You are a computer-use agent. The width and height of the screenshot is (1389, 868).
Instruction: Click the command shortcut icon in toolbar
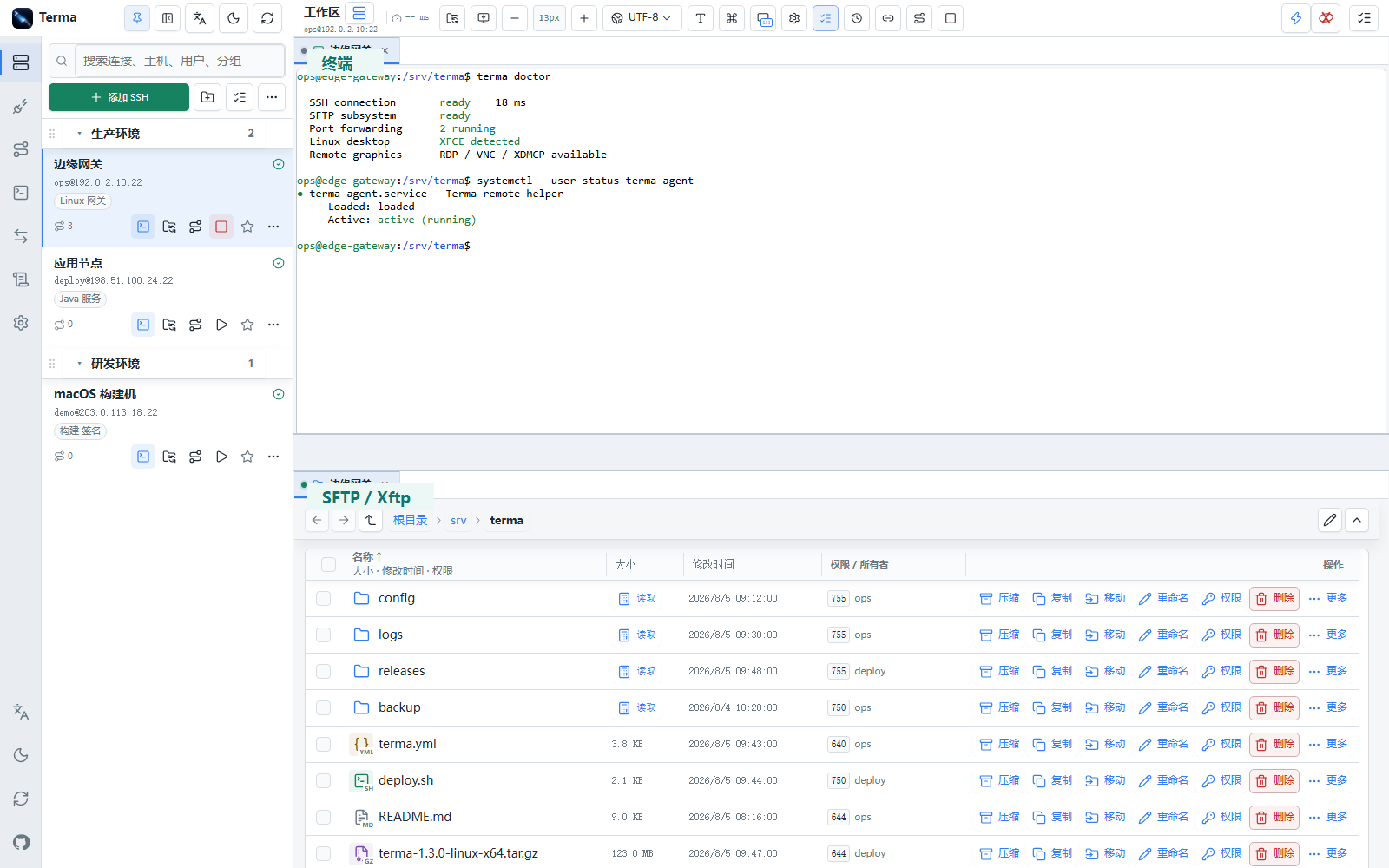click(732, 18)
